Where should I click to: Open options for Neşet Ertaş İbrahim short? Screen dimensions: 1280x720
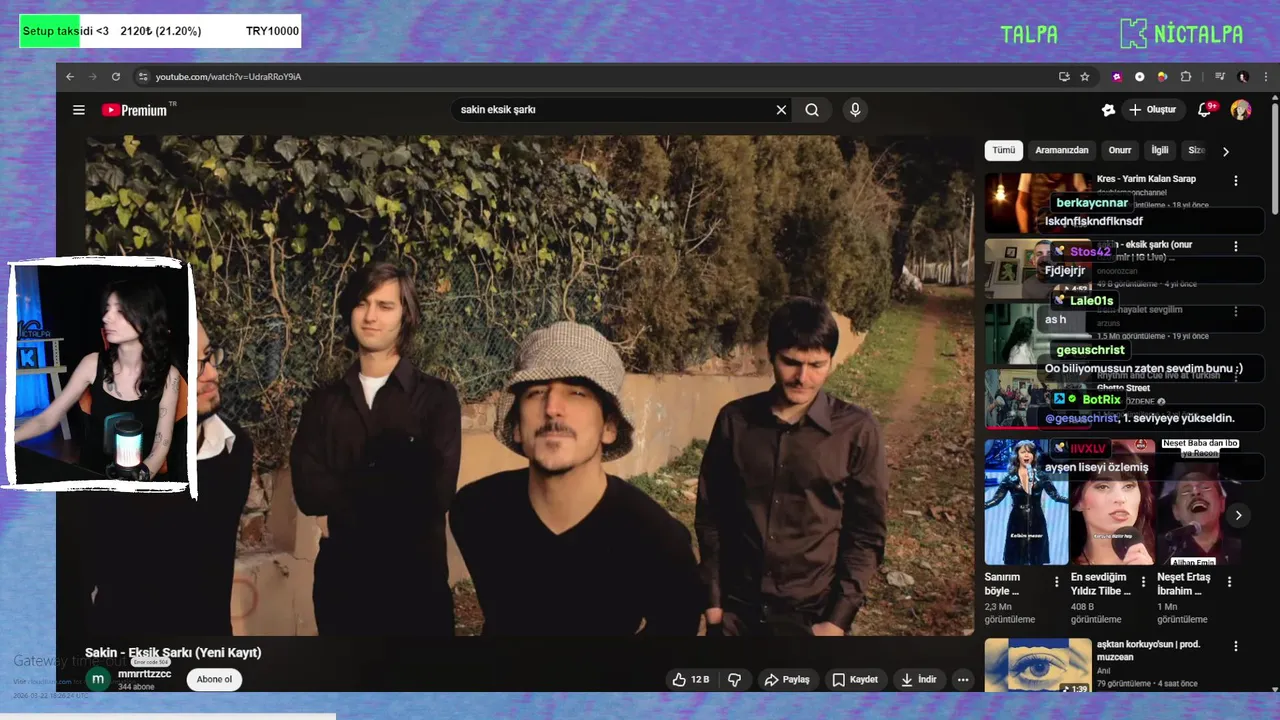click(1230, 581)
